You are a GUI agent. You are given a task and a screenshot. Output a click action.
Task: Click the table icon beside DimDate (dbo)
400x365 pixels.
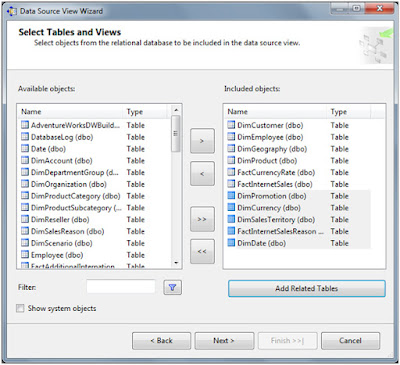(231, 243)
